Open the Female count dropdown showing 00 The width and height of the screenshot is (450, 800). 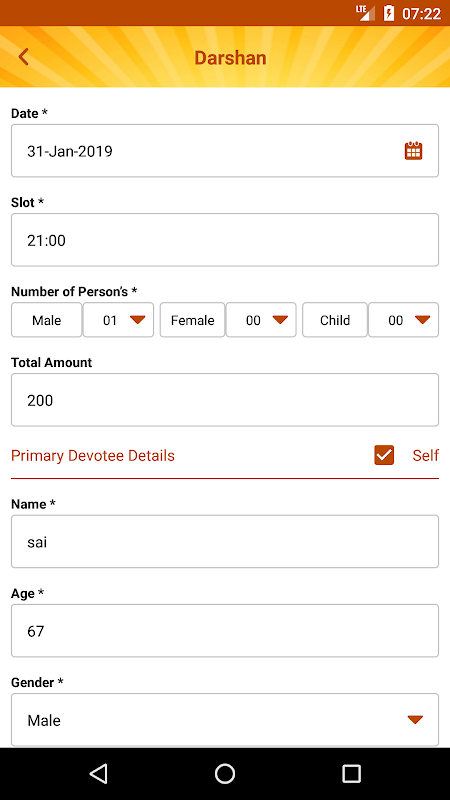click(261, 320)
